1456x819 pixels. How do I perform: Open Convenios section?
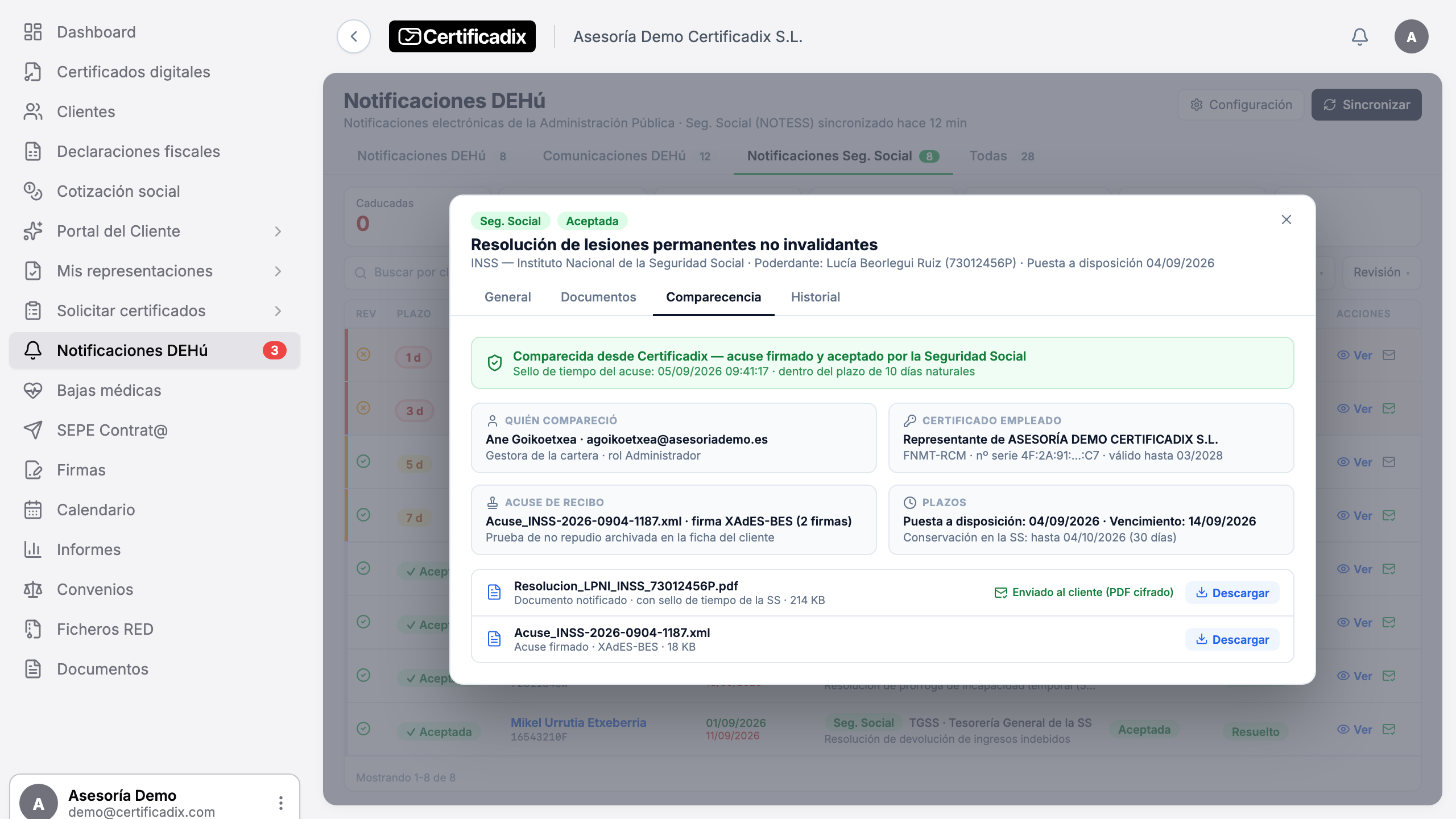point(155,589)
